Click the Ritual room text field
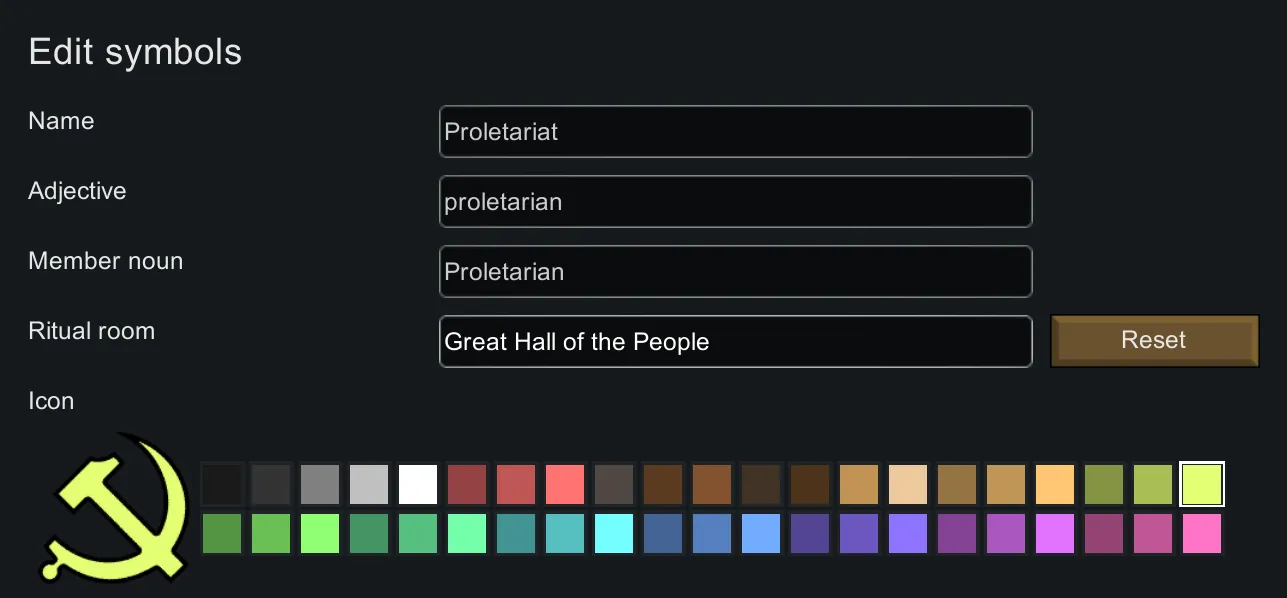Screen dimensions: 1287x598 (x=735, y=342)
